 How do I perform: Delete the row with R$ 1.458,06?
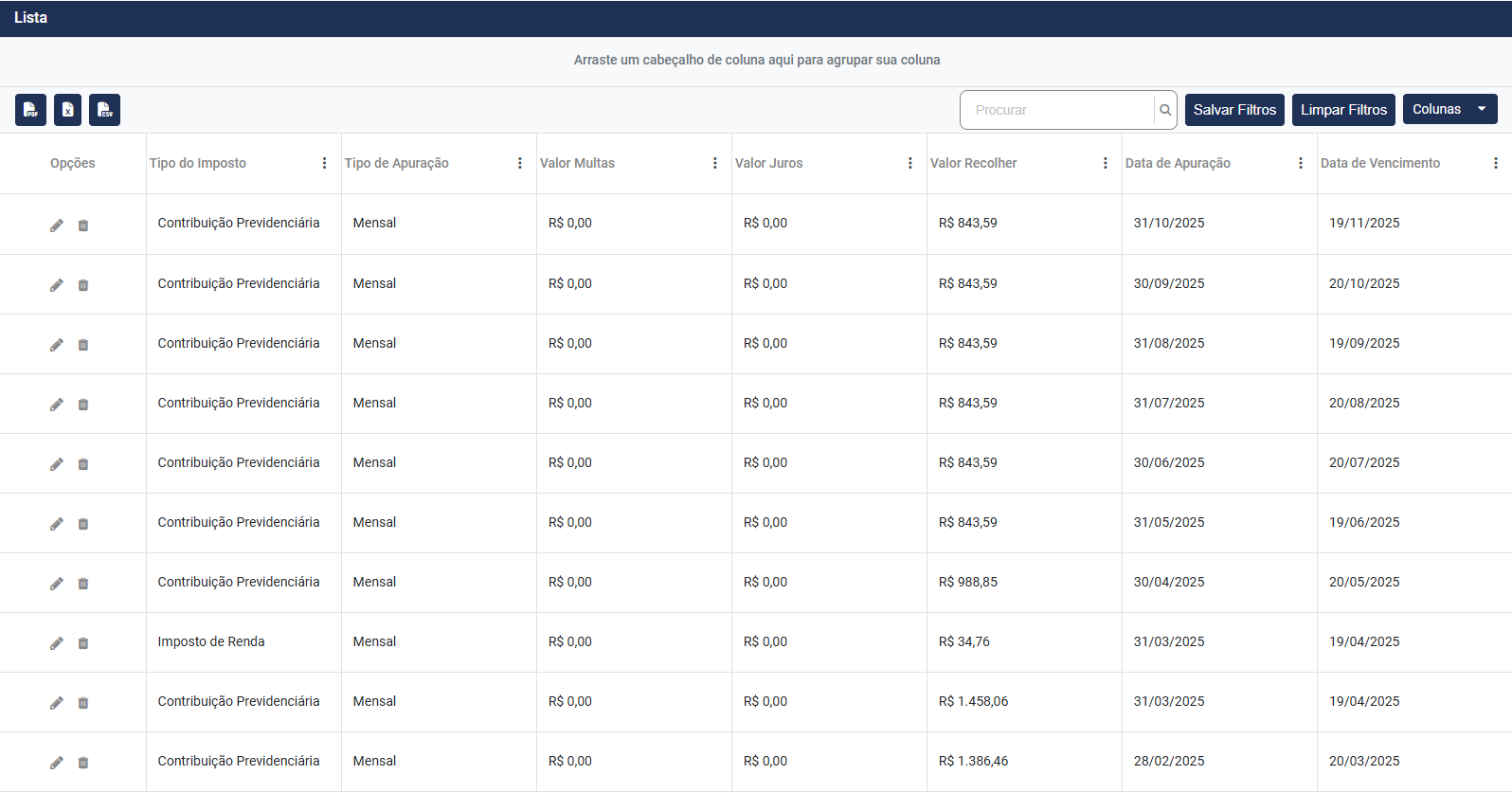click(x=83, y=703)
